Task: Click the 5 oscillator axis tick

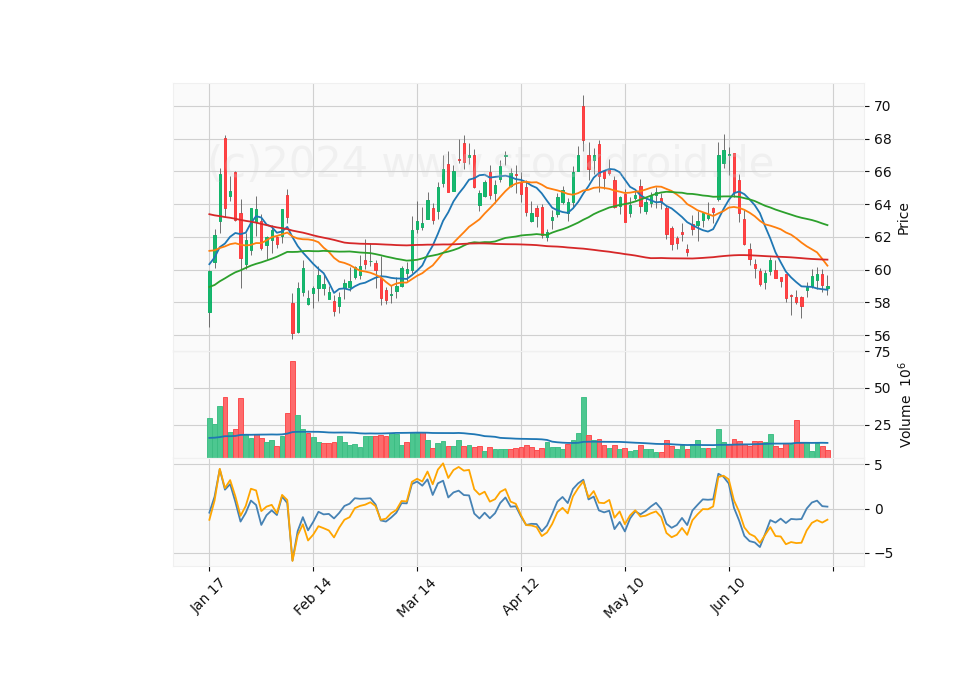Action: pos(879,465)
